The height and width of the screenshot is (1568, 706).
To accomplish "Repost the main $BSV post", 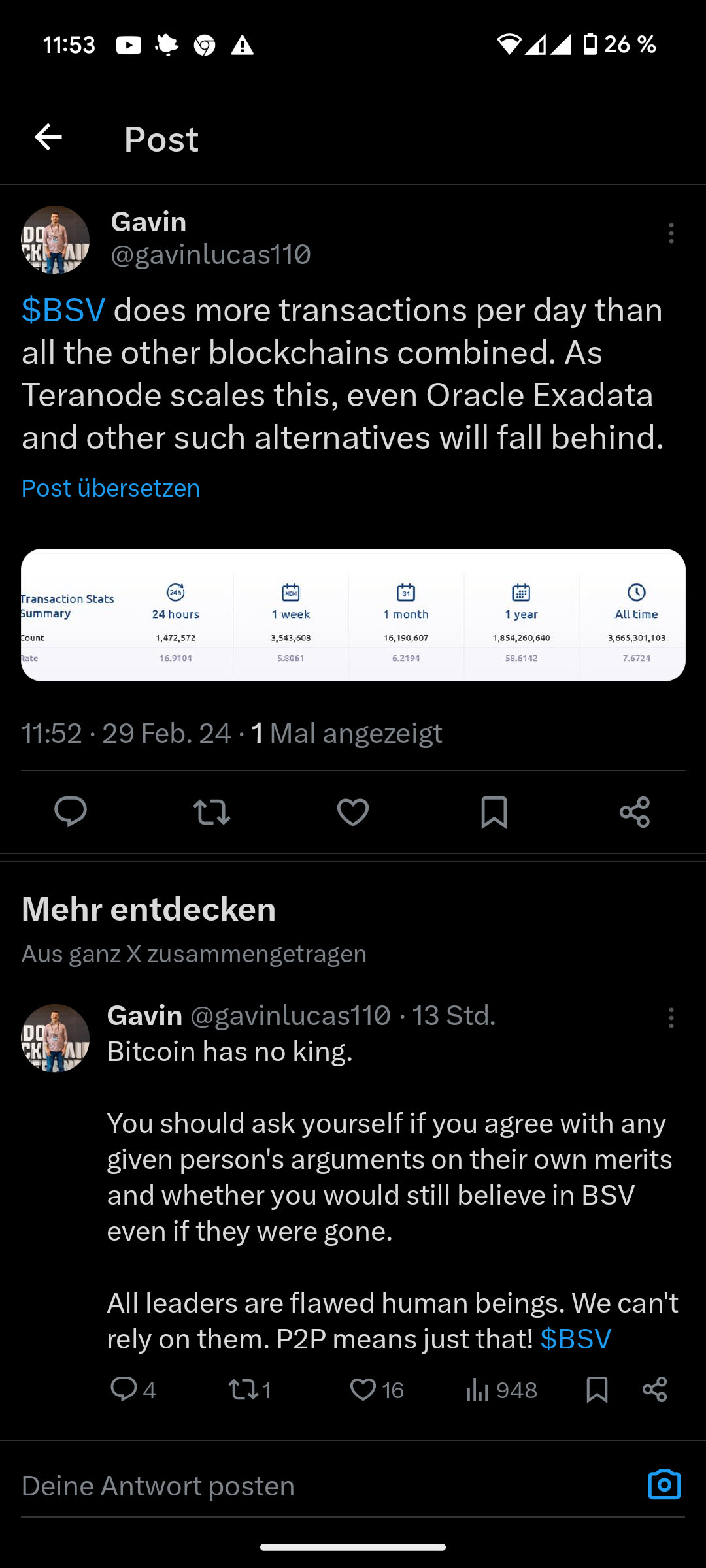I will coord(212,812).
